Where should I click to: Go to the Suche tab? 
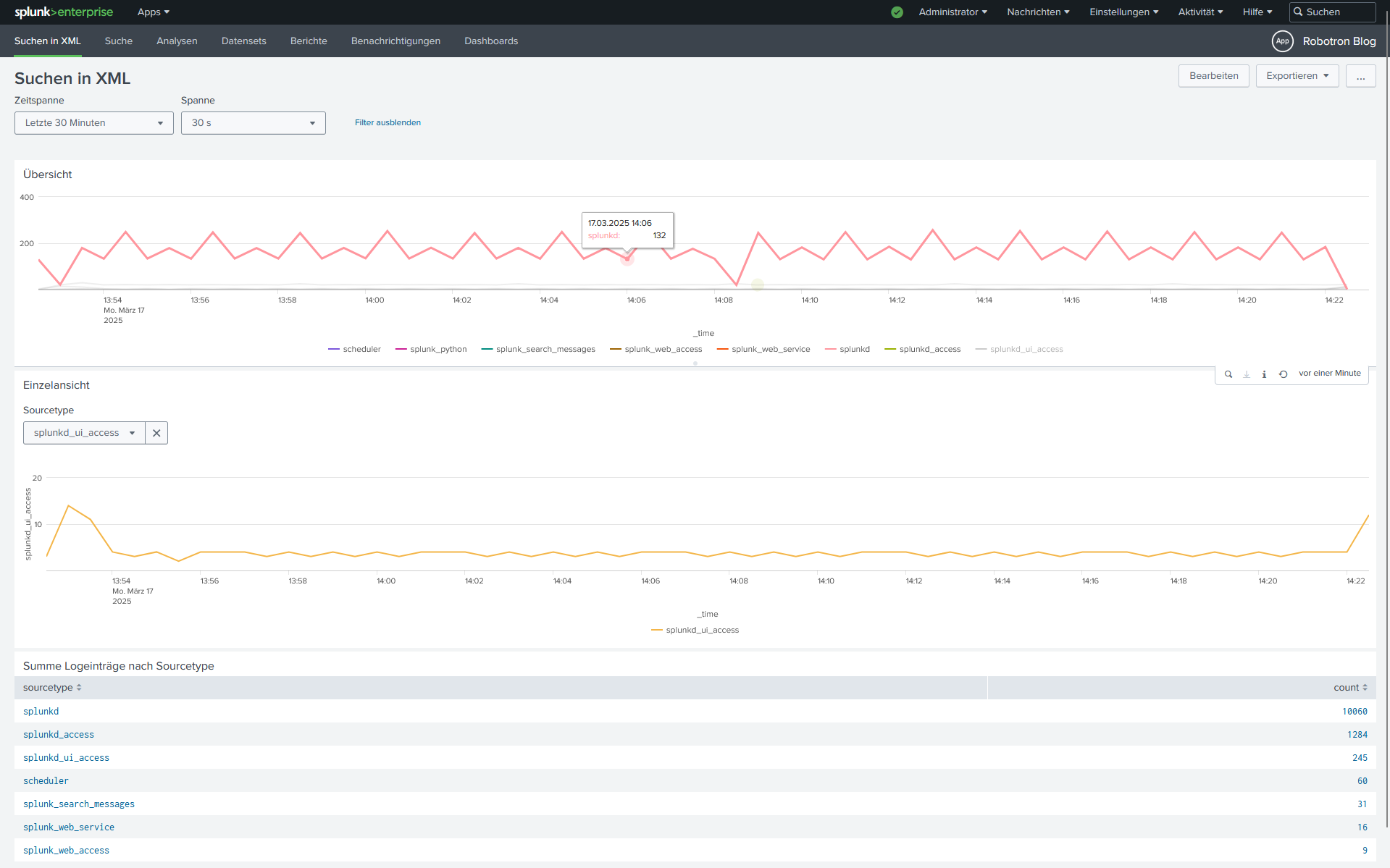pos(119,41)
